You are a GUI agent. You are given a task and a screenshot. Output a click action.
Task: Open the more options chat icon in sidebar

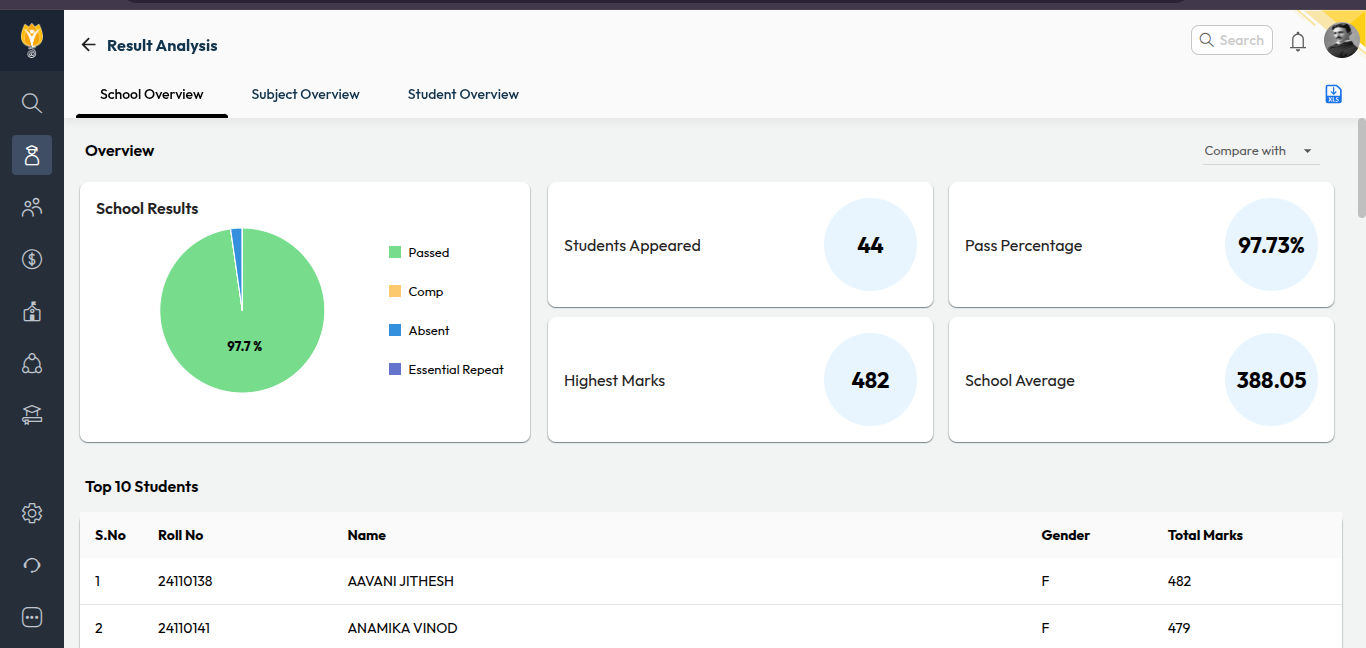pos(32,617)
